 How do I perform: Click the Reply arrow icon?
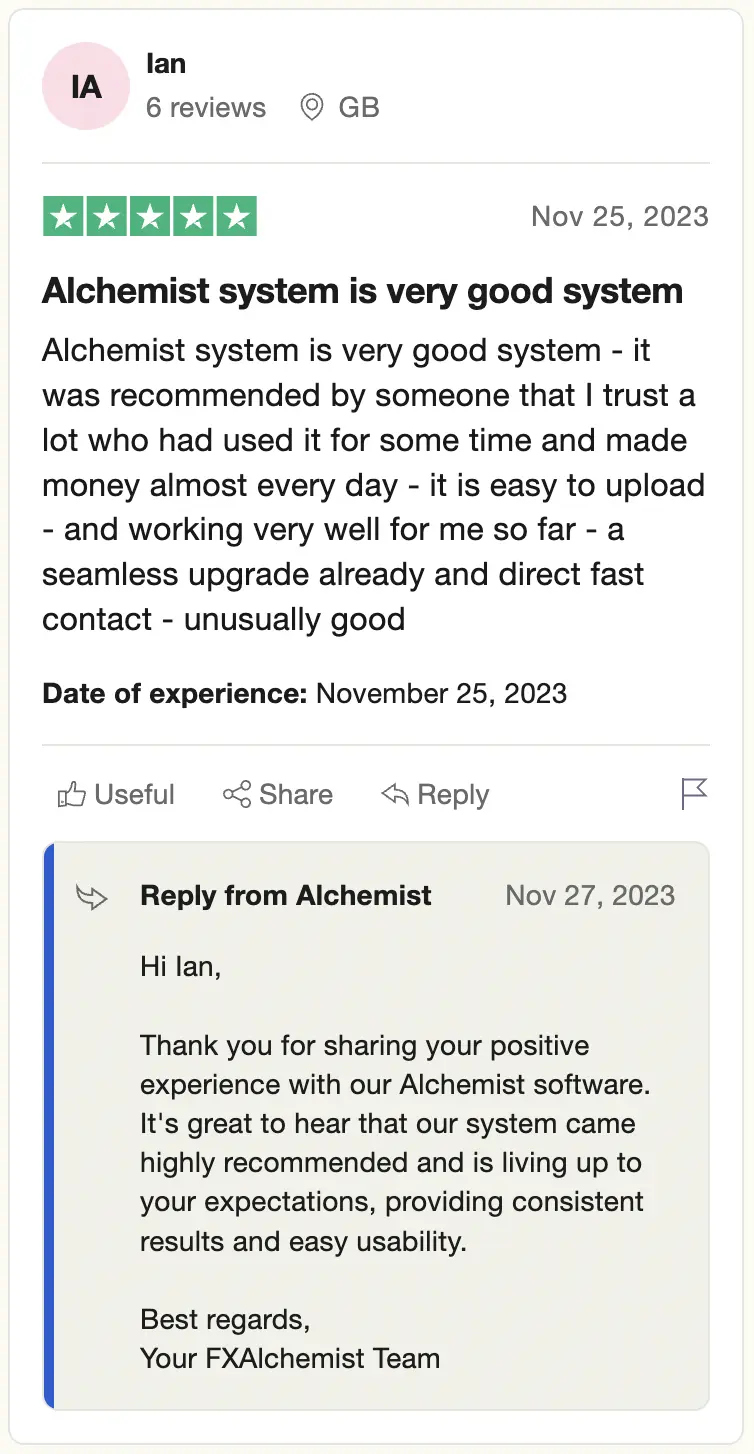click(x=396, y=795)
